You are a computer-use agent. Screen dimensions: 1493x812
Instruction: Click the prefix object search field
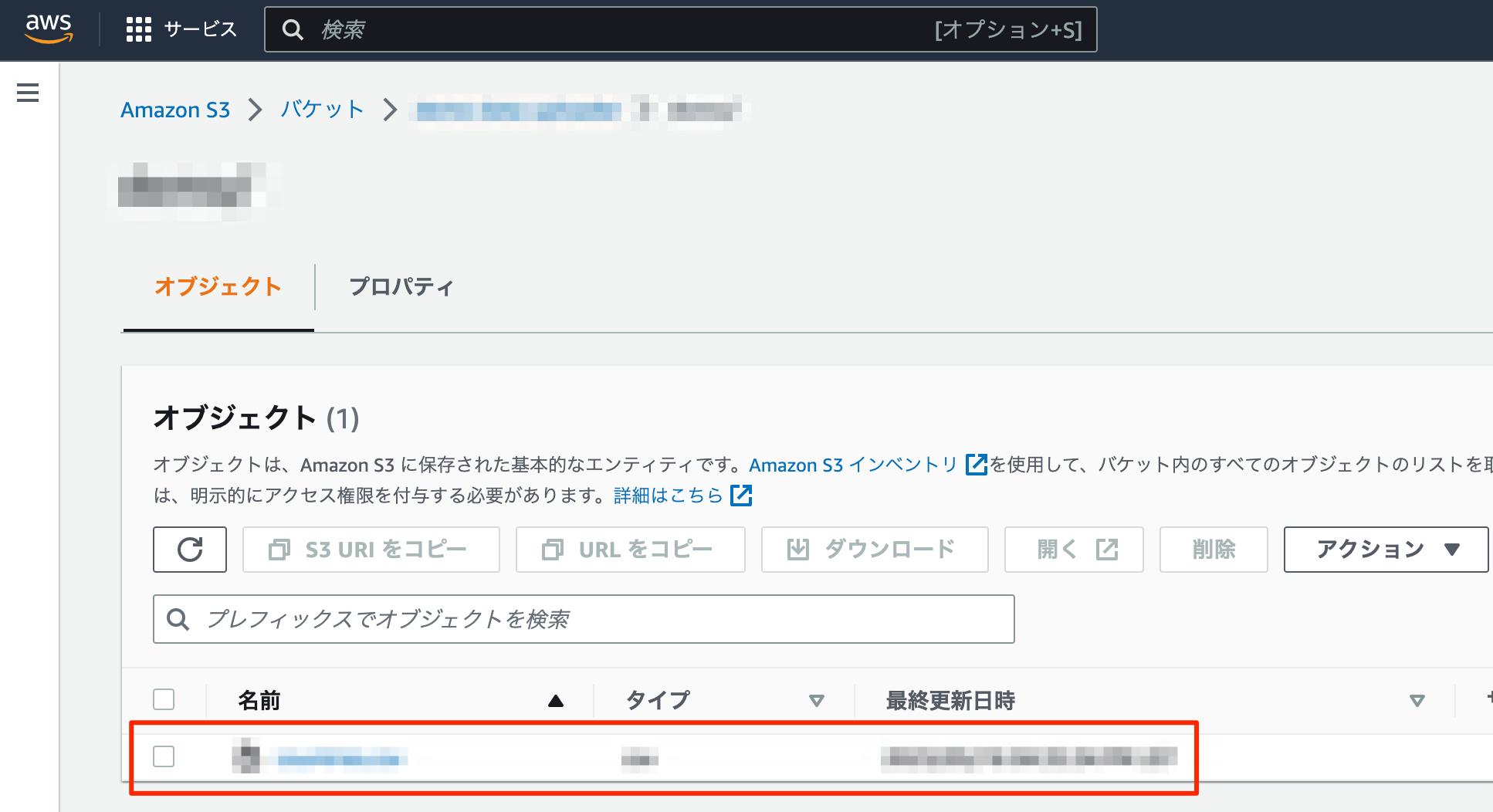coord(584,619)
